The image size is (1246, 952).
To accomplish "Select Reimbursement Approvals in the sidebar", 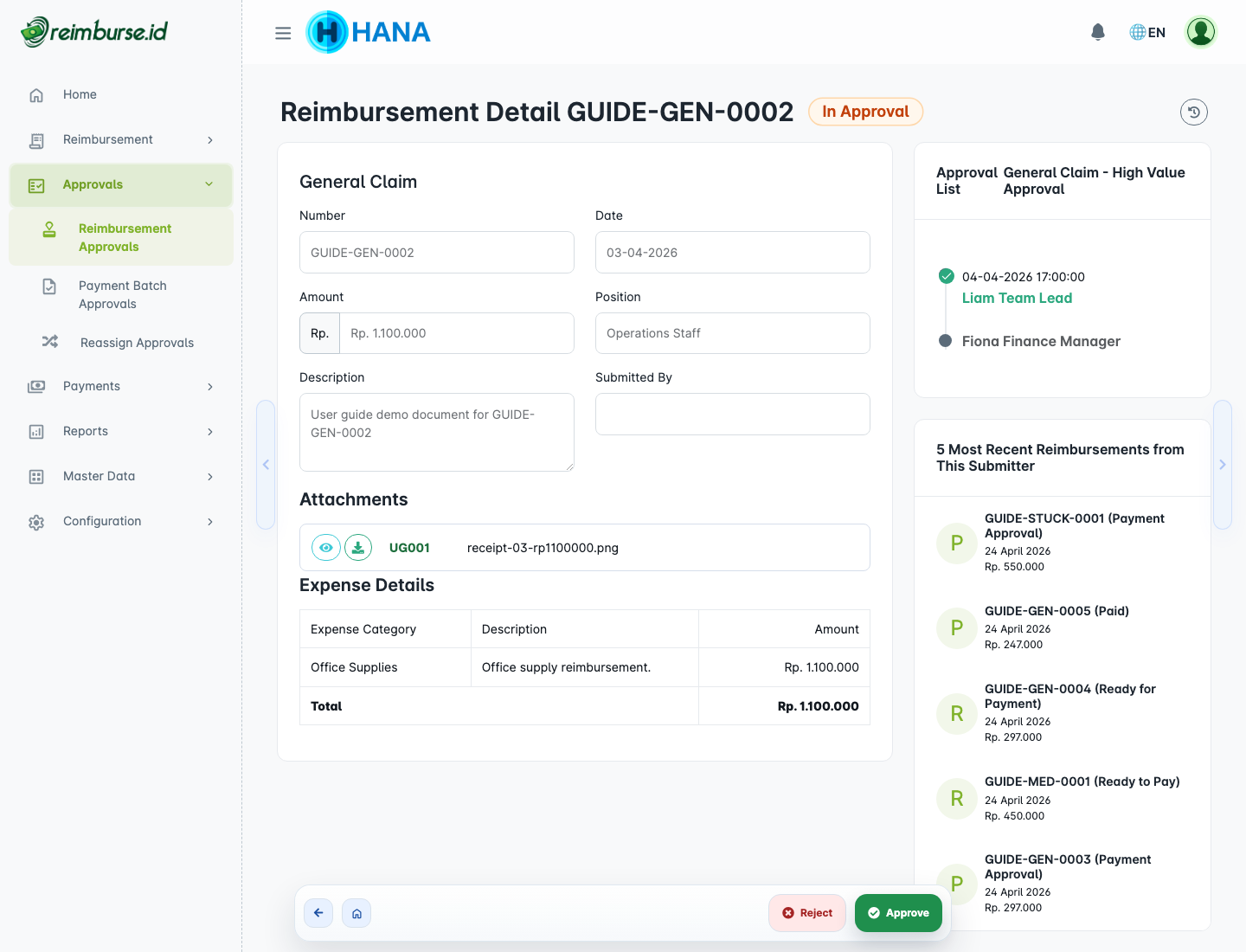I will point(125,237).
